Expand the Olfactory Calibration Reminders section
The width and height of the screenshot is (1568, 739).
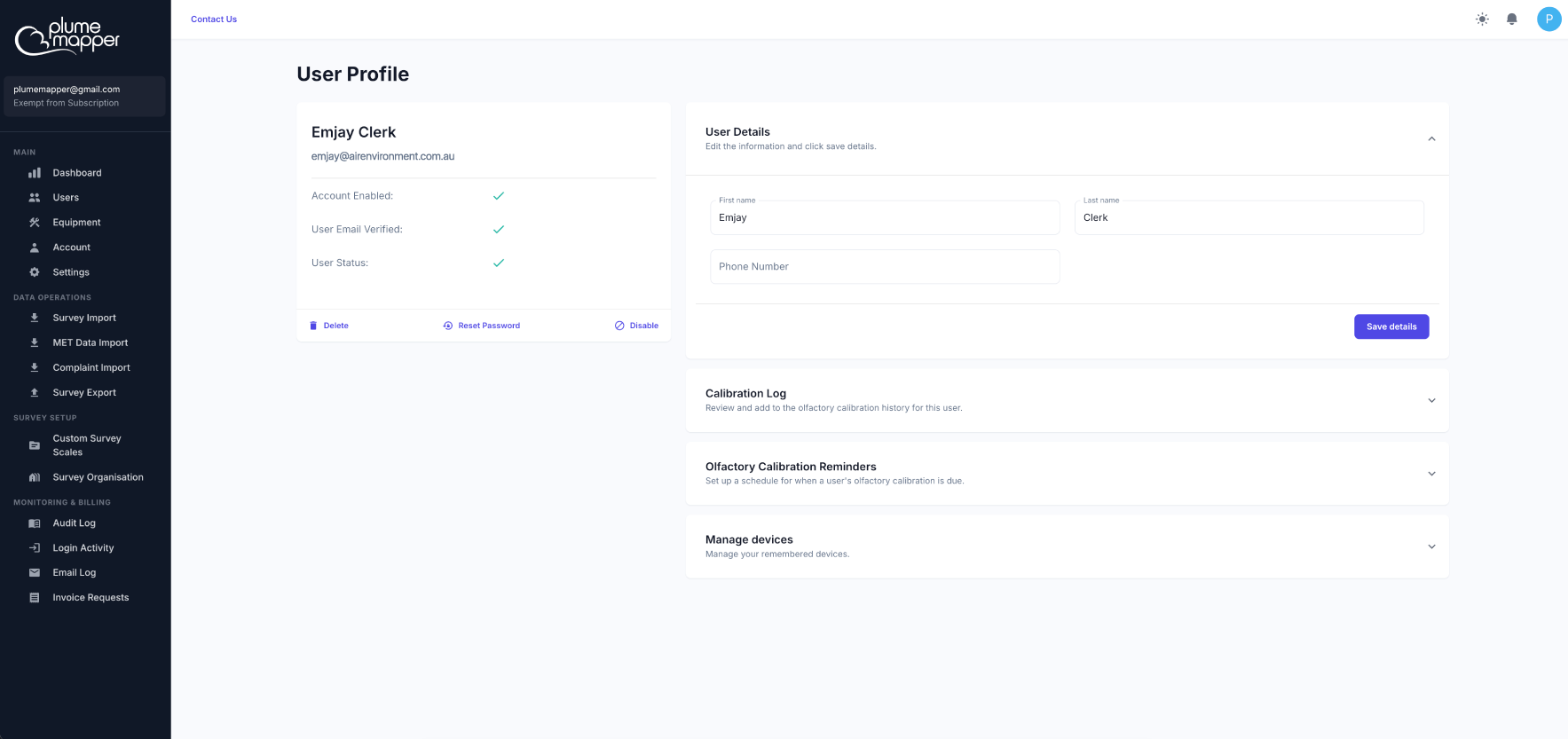coord(1431,474)
